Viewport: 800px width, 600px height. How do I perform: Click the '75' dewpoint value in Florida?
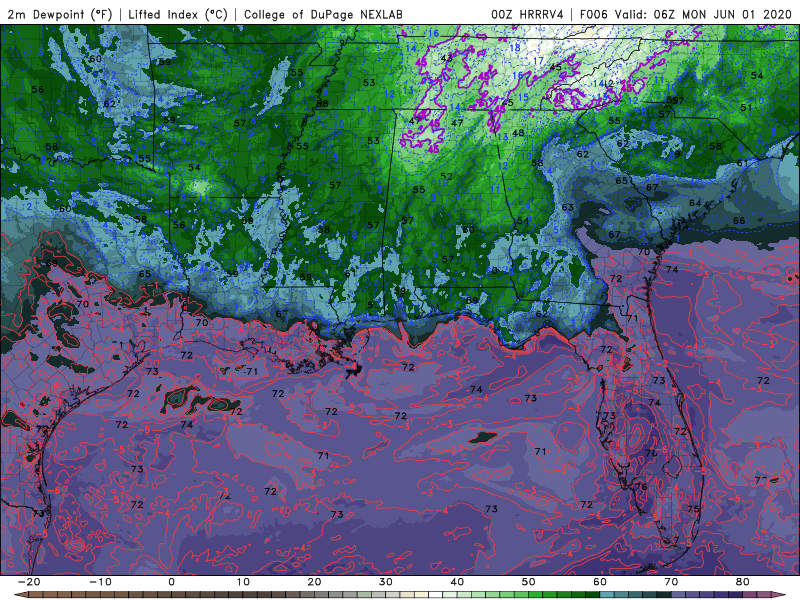(x=693, y=509)
